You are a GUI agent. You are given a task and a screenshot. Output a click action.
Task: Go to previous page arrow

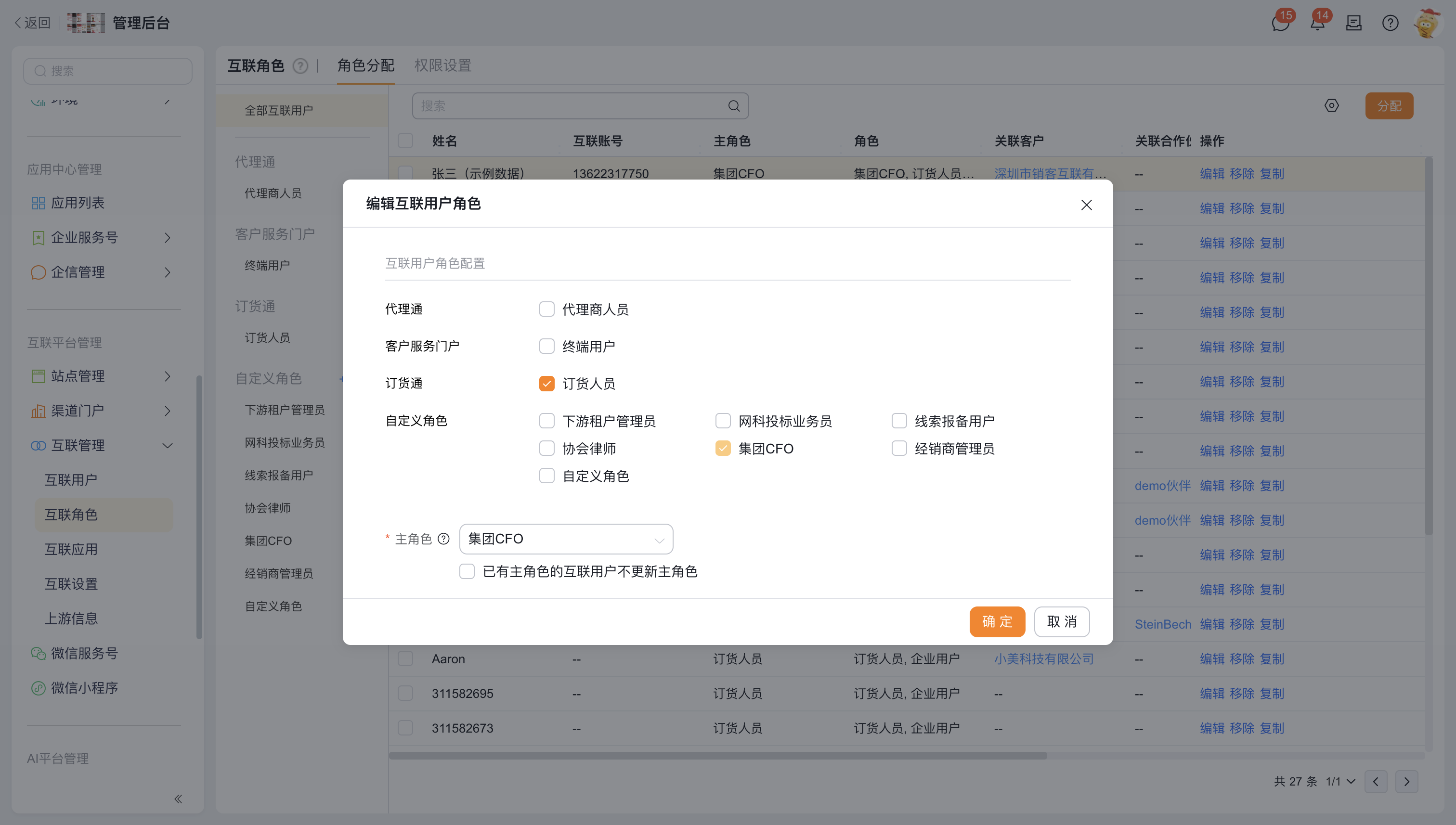1376,782
